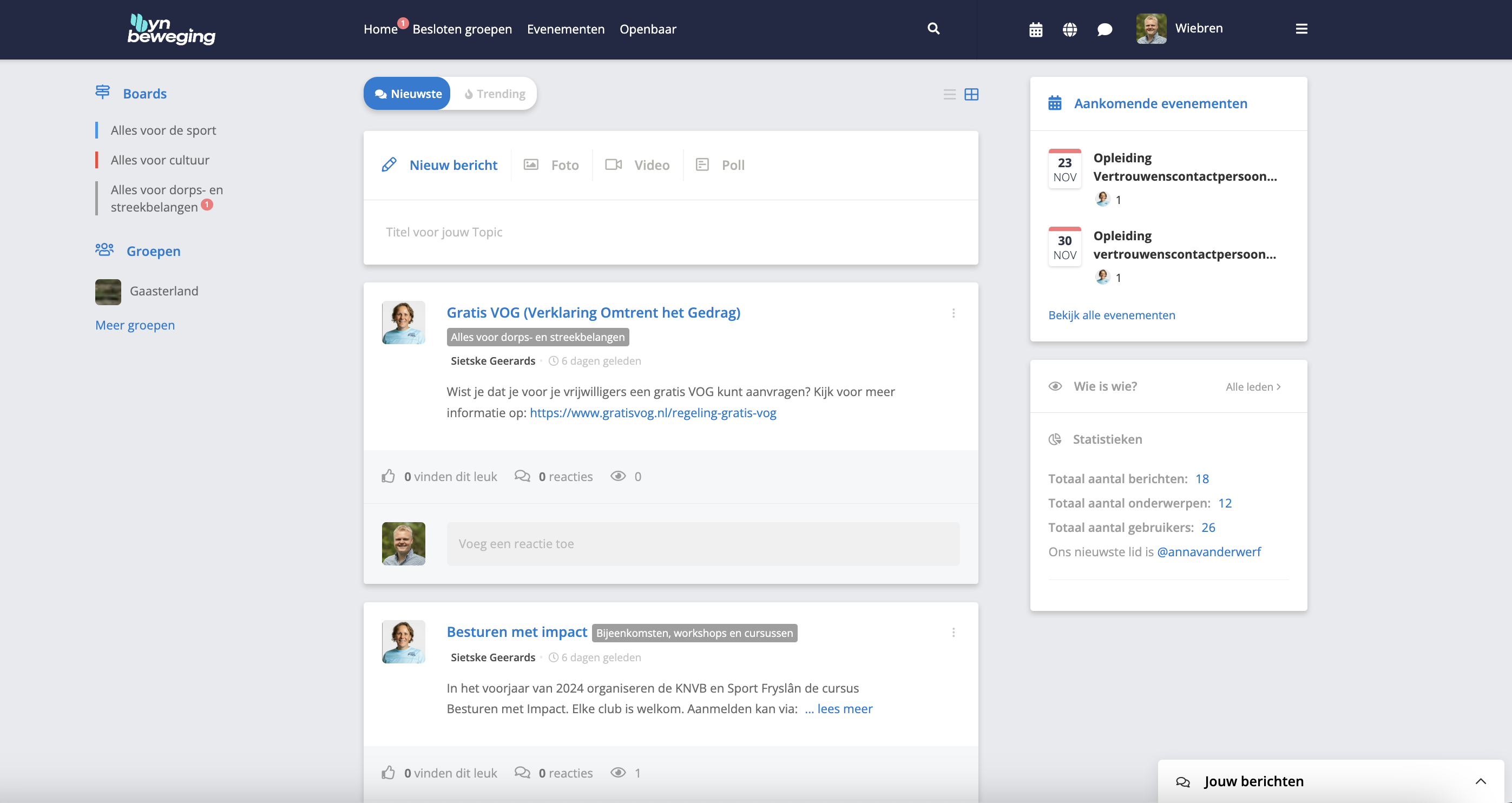Click the grey Alles voor dorps- en streekbelangen tag
Screen dimensions: 1512x803
[x=538, y=337]
